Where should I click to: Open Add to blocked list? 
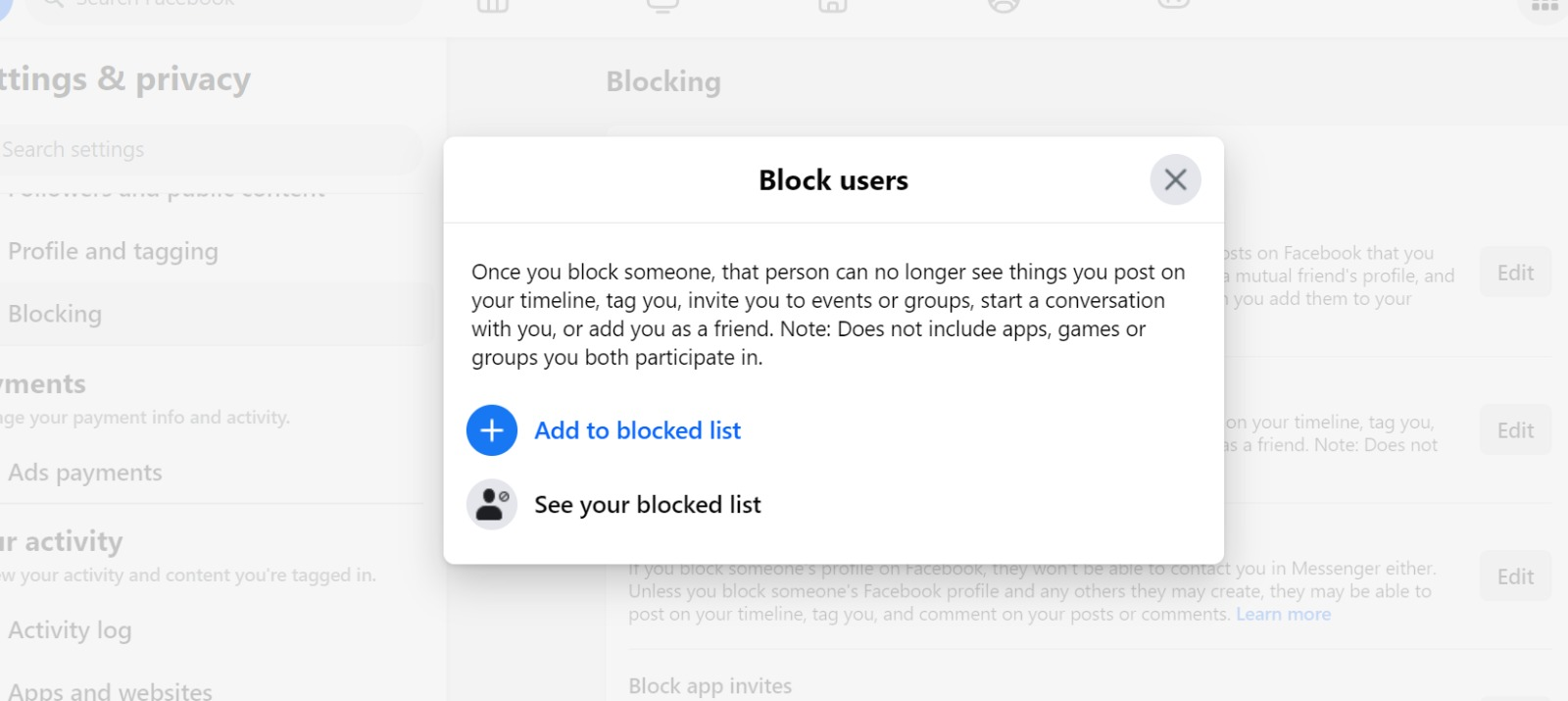point(637,430)
